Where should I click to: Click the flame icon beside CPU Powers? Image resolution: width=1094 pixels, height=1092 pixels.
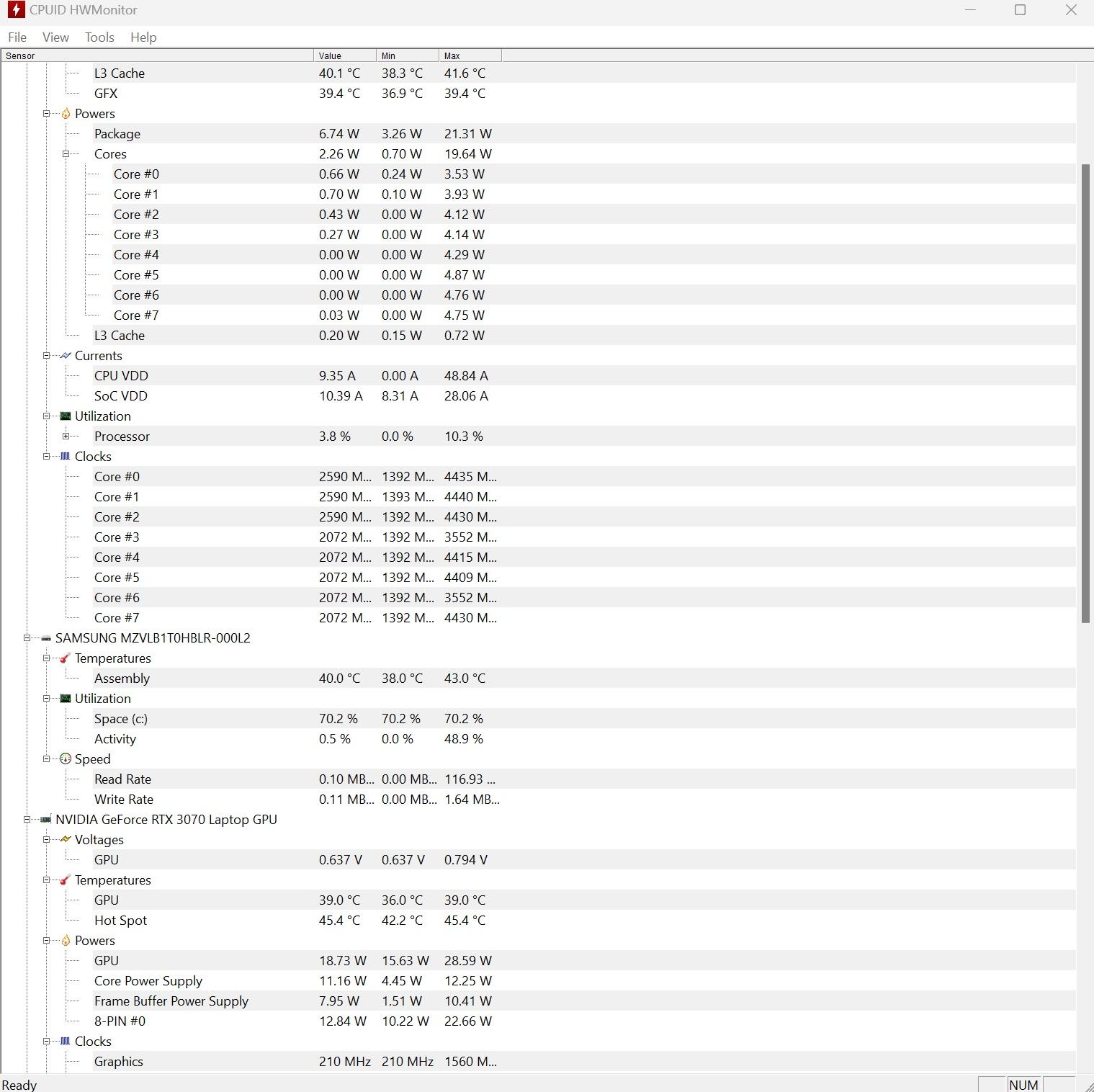coord(66,114)
